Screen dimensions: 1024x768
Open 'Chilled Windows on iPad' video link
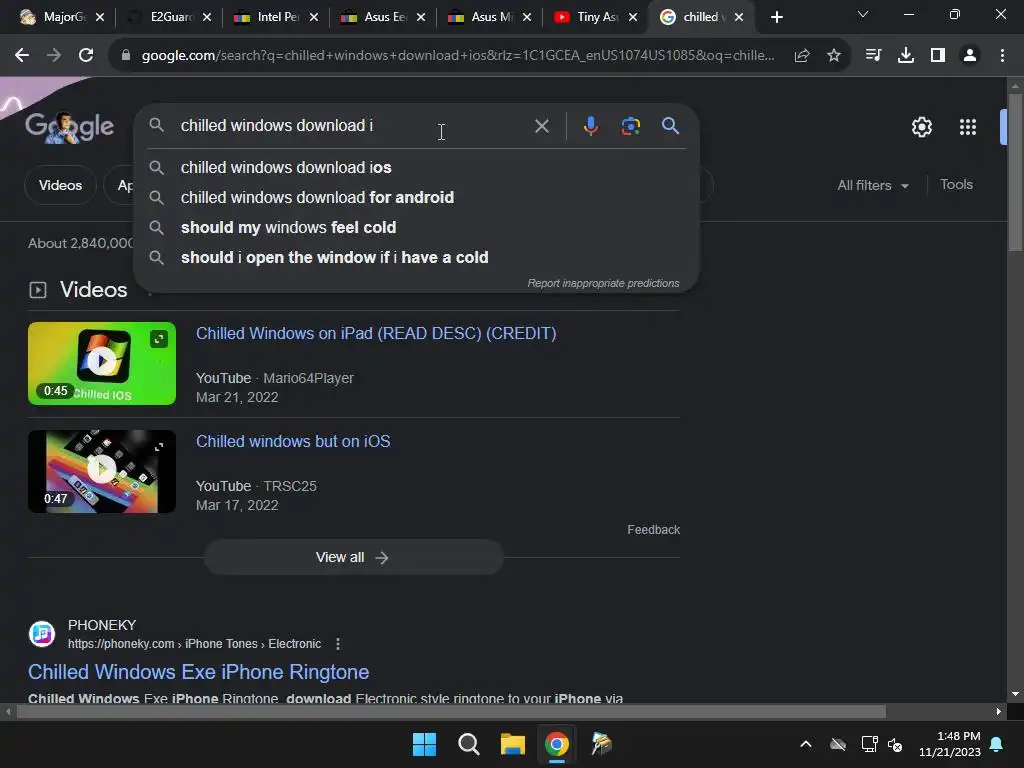click(x=376, y=334)
